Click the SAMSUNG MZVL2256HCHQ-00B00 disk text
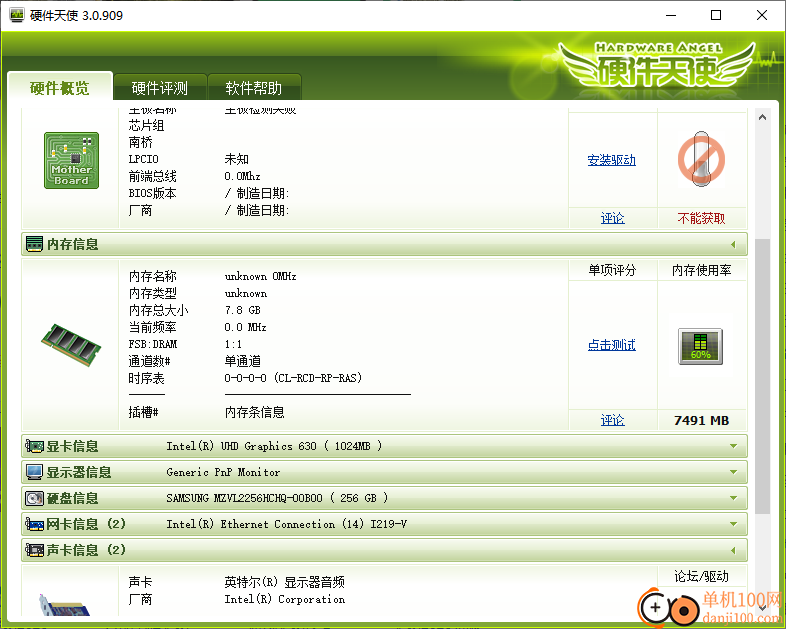The image size is (786, 629). (277, 498)
